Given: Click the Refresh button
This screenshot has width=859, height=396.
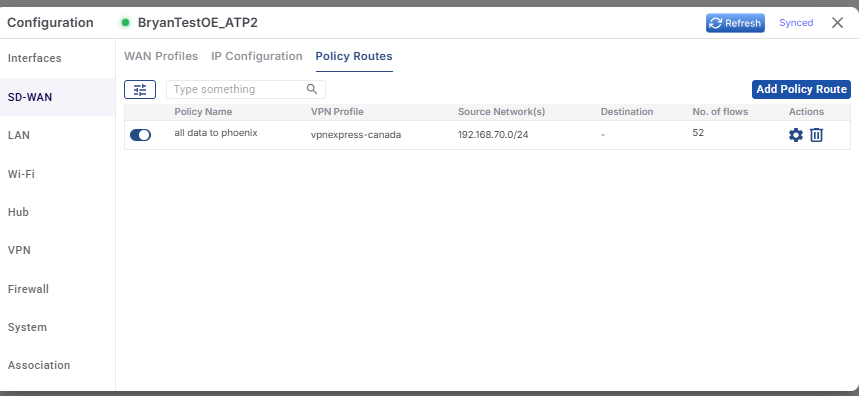Looking at the screenshot, I should click(x=735, y=23).
